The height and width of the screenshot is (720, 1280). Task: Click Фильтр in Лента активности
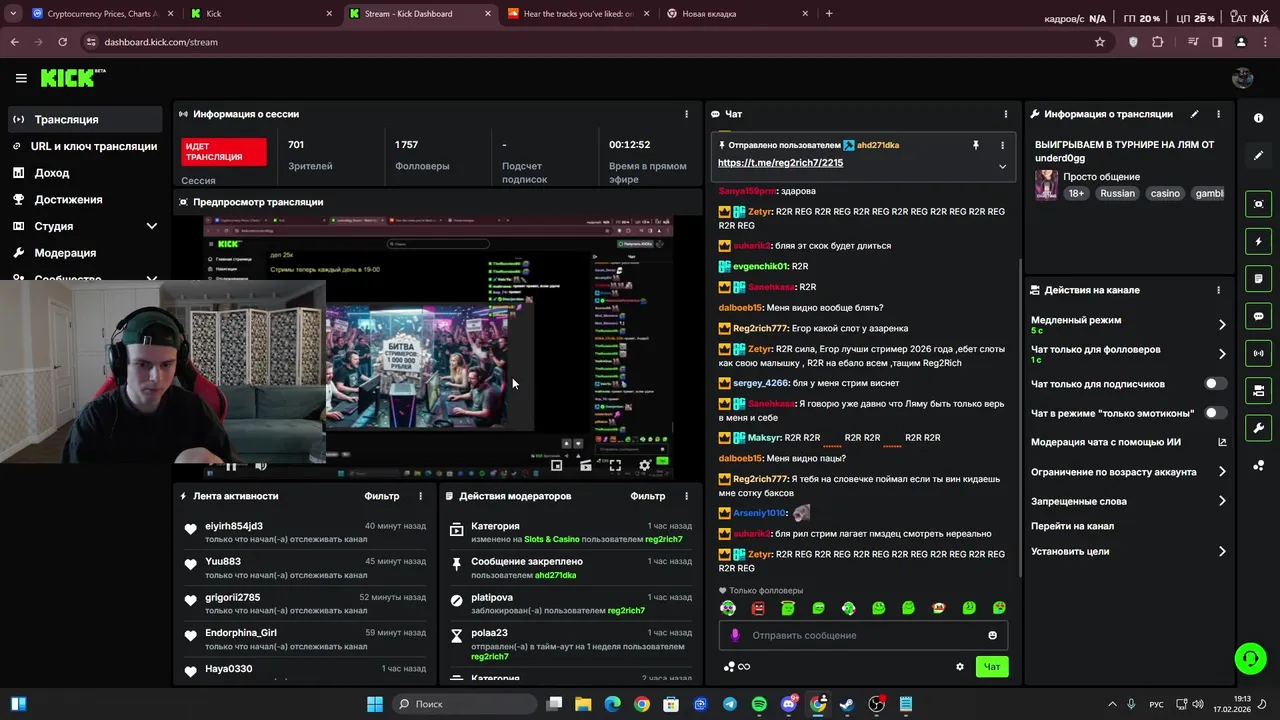[381, 496]
